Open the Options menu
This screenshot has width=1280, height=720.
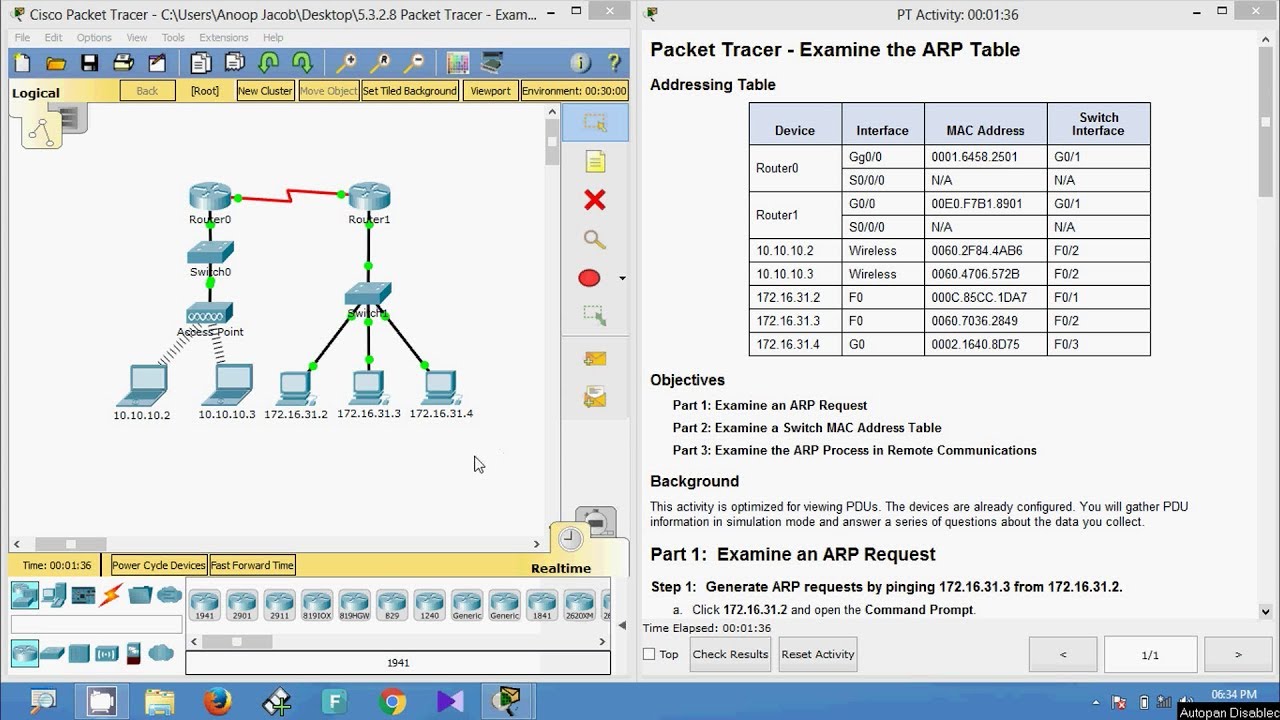[x=94, y=38]
